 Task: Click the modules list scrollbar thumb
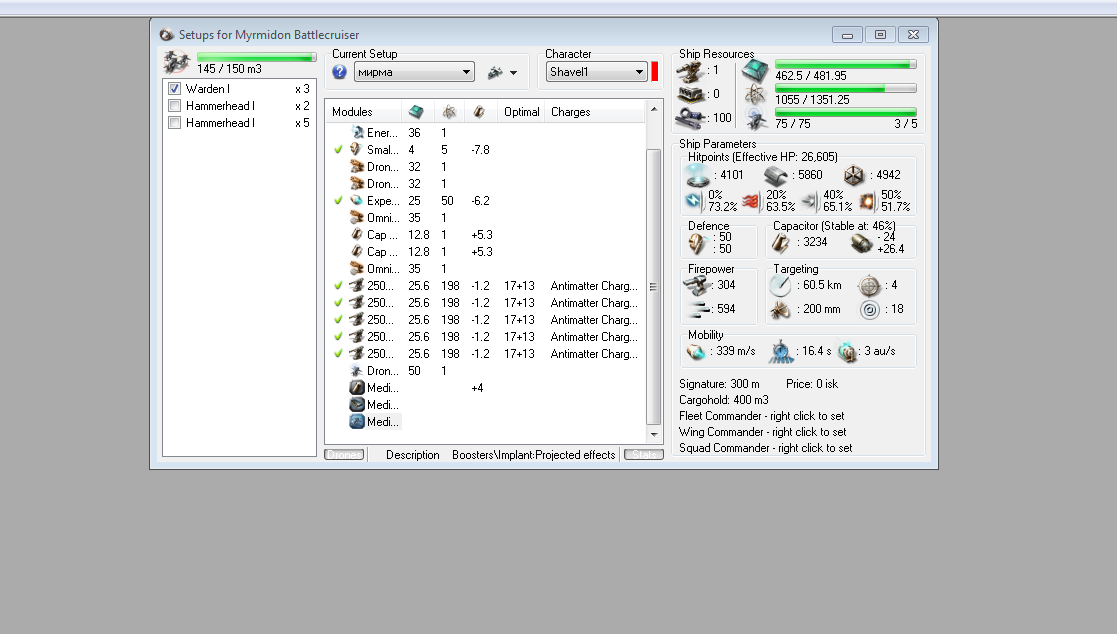(654, 286)
